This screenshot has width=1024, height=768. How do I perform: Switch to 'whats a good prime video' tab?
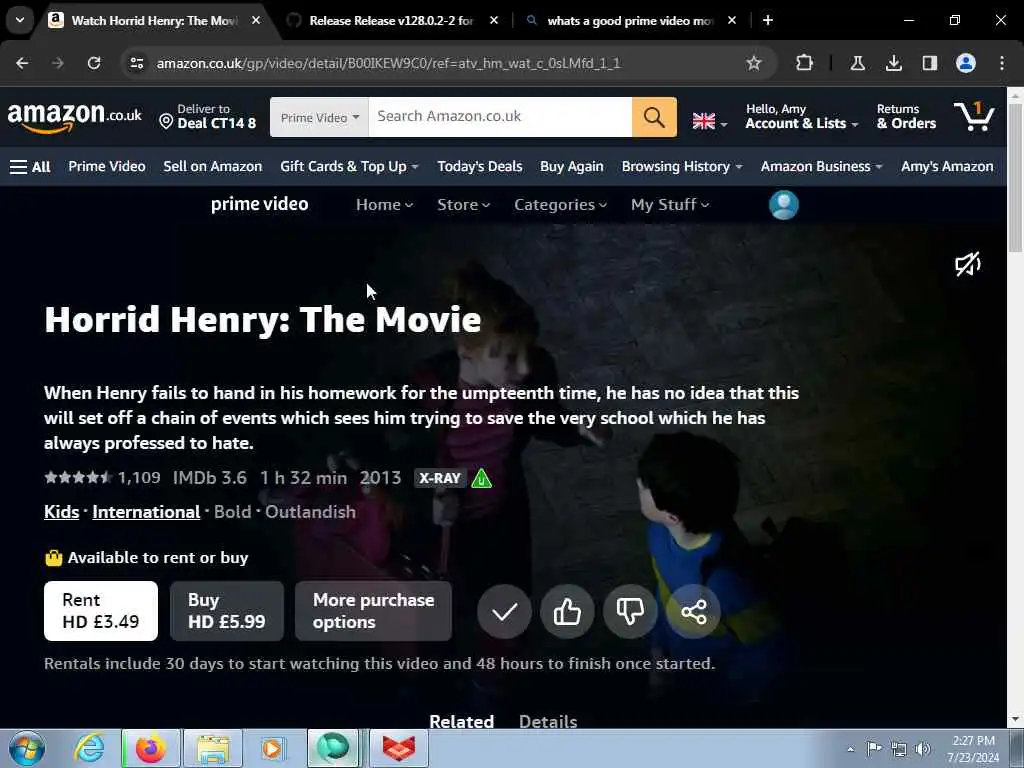[x=630, y=20]
